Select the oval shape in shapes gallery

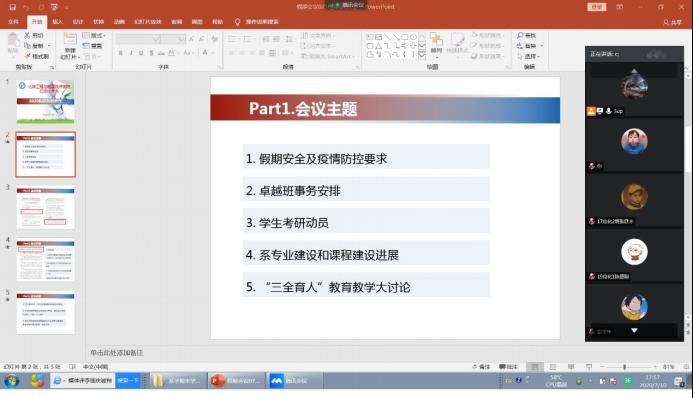coord(413,37)
